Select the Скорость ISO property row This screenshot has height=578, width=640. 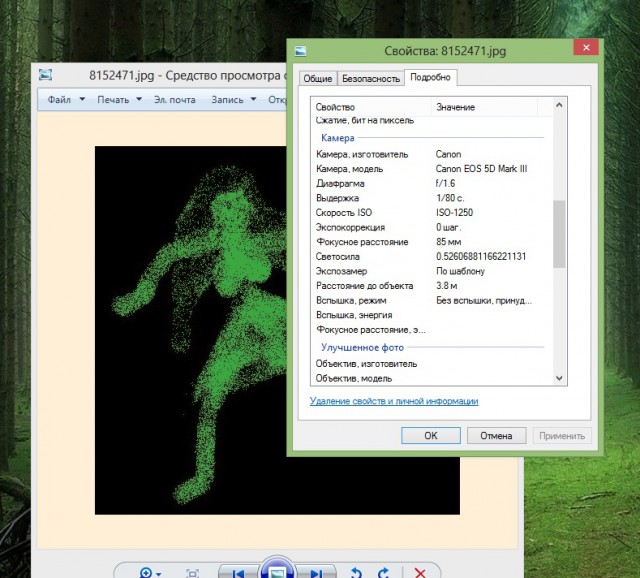point(432,213)
